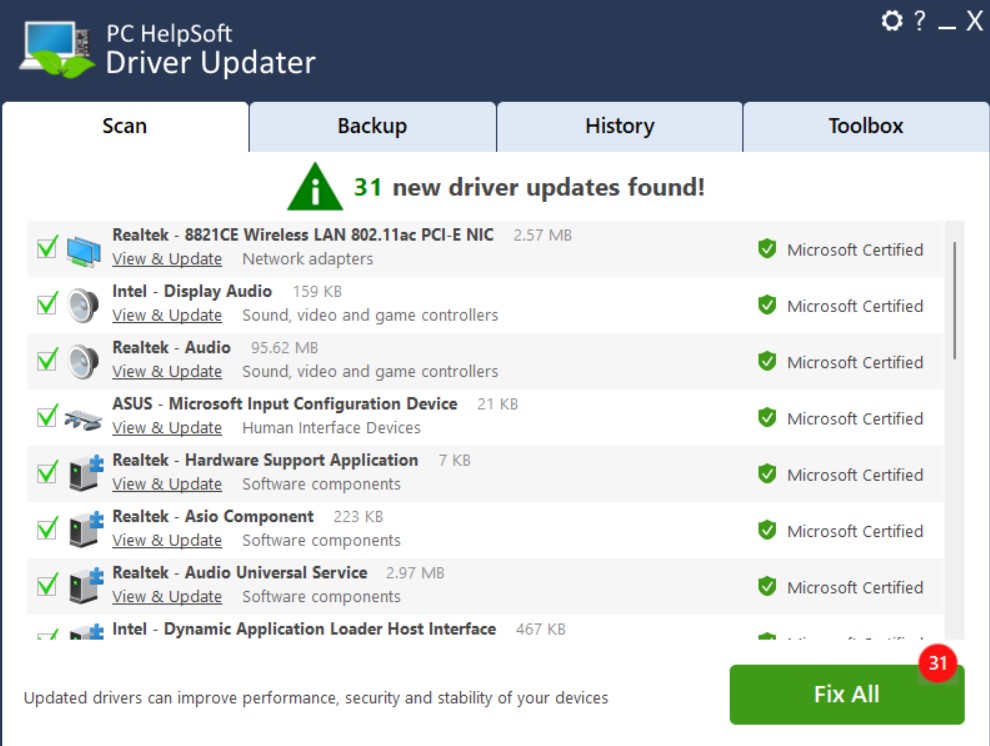
Task: Click the component icon for Asio Component
Action: [x=85, y=529]
